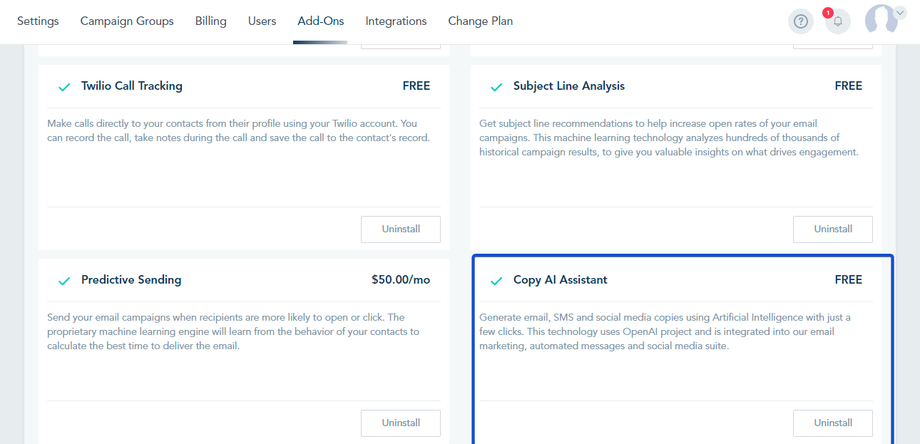
Task: Open the Settings tab
Action: point(38,21)
